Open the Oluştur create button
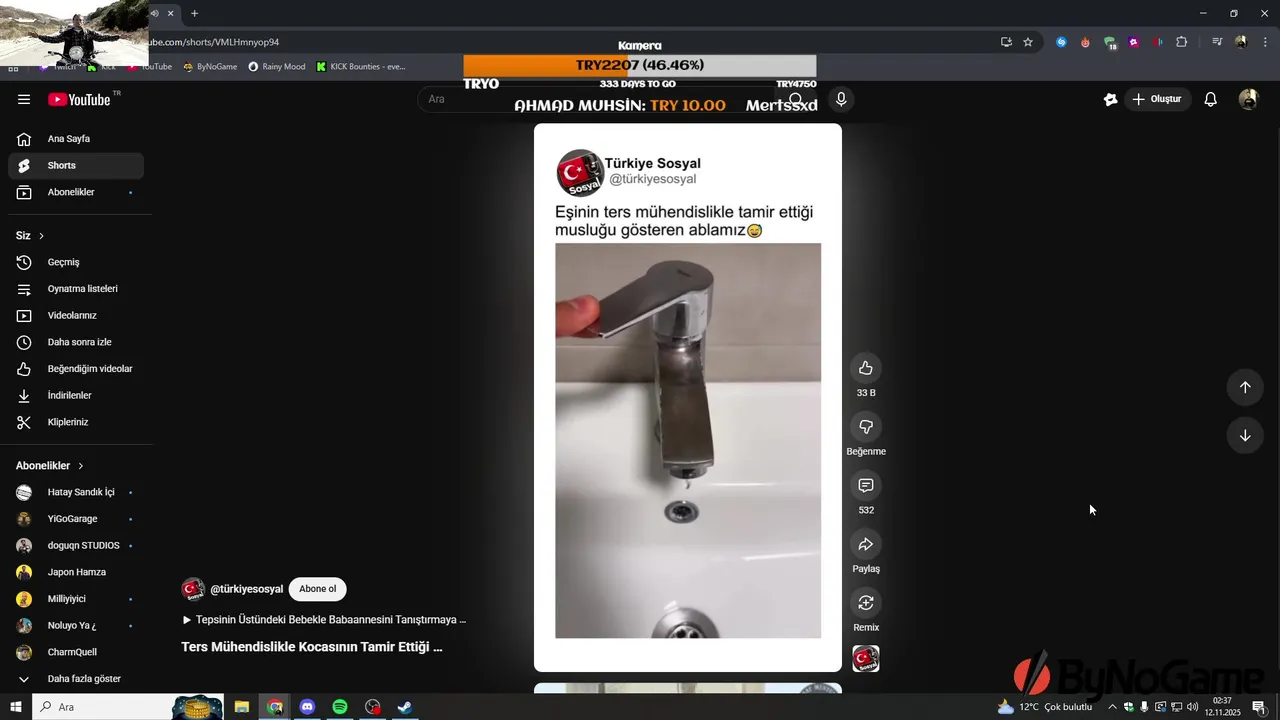Image resolution: width=1280 pixels, height=720 pixels. click(1157, 99)
